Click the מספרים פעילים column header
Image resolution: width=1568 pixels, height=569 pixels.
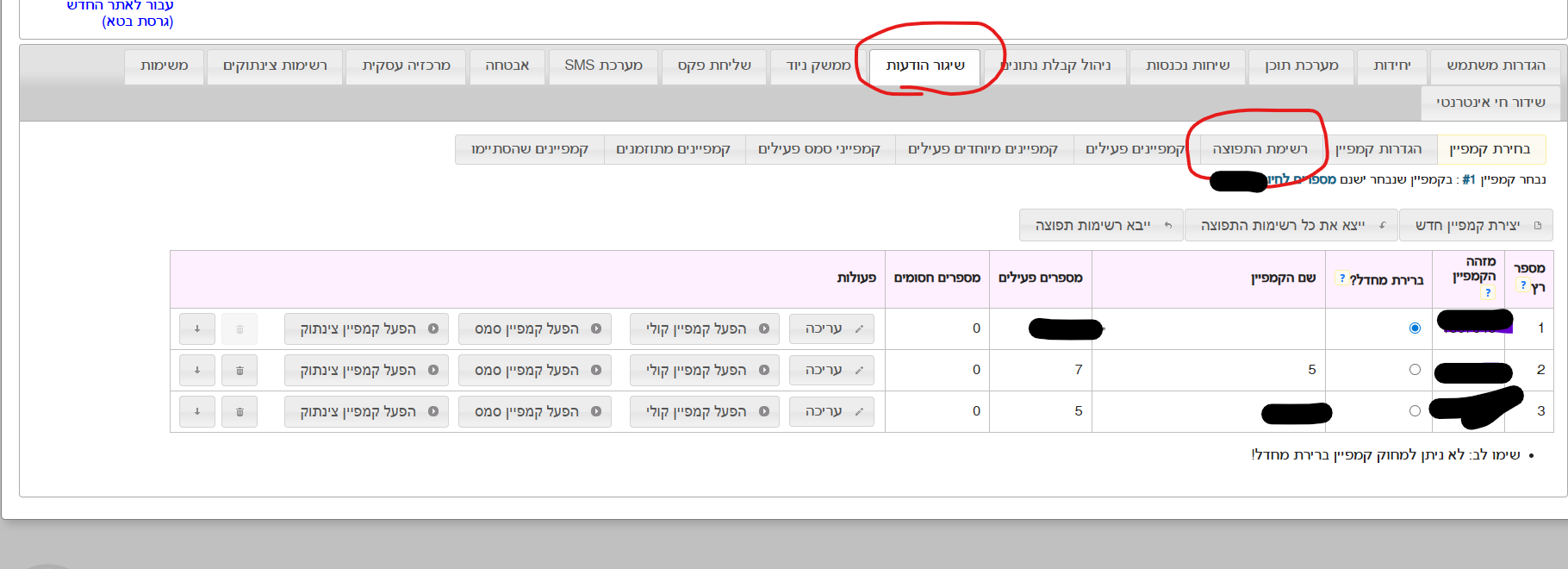pyautogui.click(x=1040, y=278)
